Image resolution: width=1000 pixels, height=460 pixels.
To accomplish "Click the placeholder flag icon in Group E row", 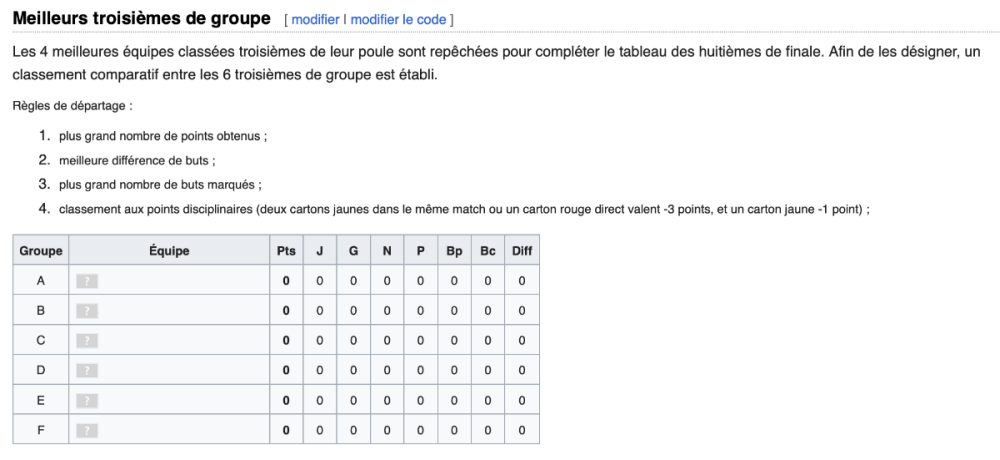I will tap(87, 400).
